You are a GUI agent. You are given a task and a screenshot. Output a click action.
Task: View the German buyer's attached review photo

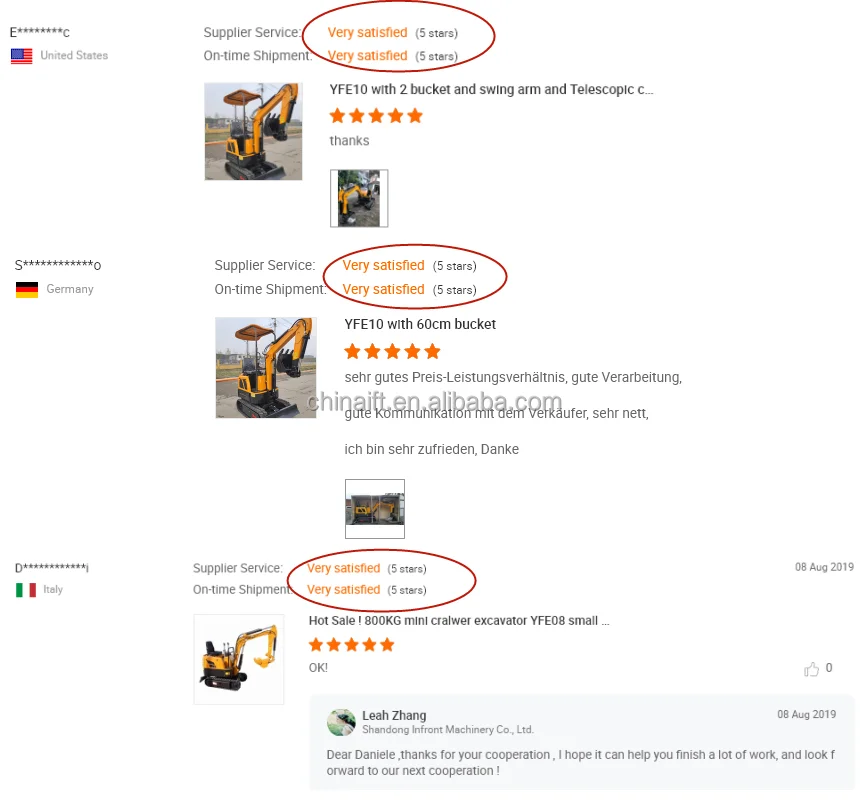pos(375,509)
